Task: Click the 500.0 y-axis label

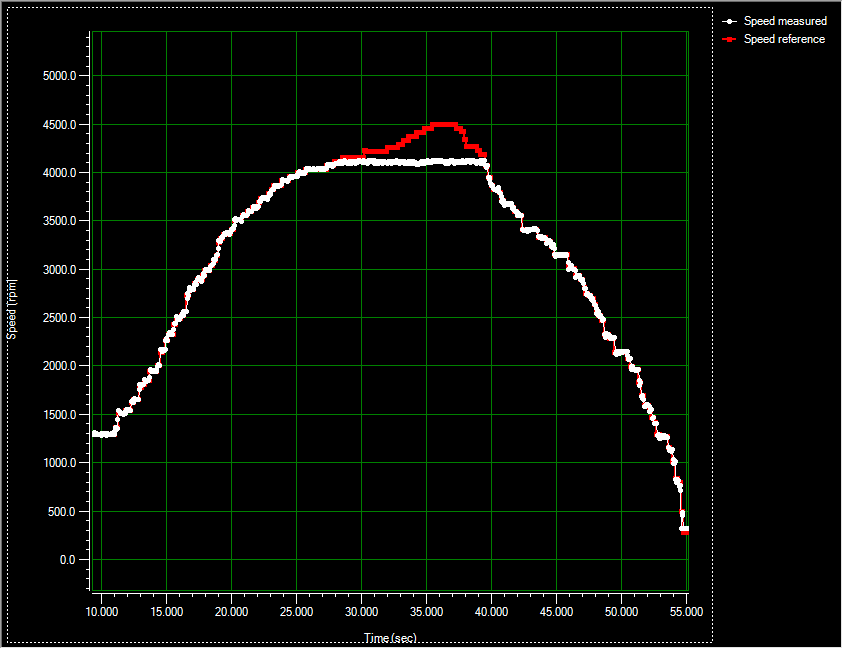Action: coord(61,511)
